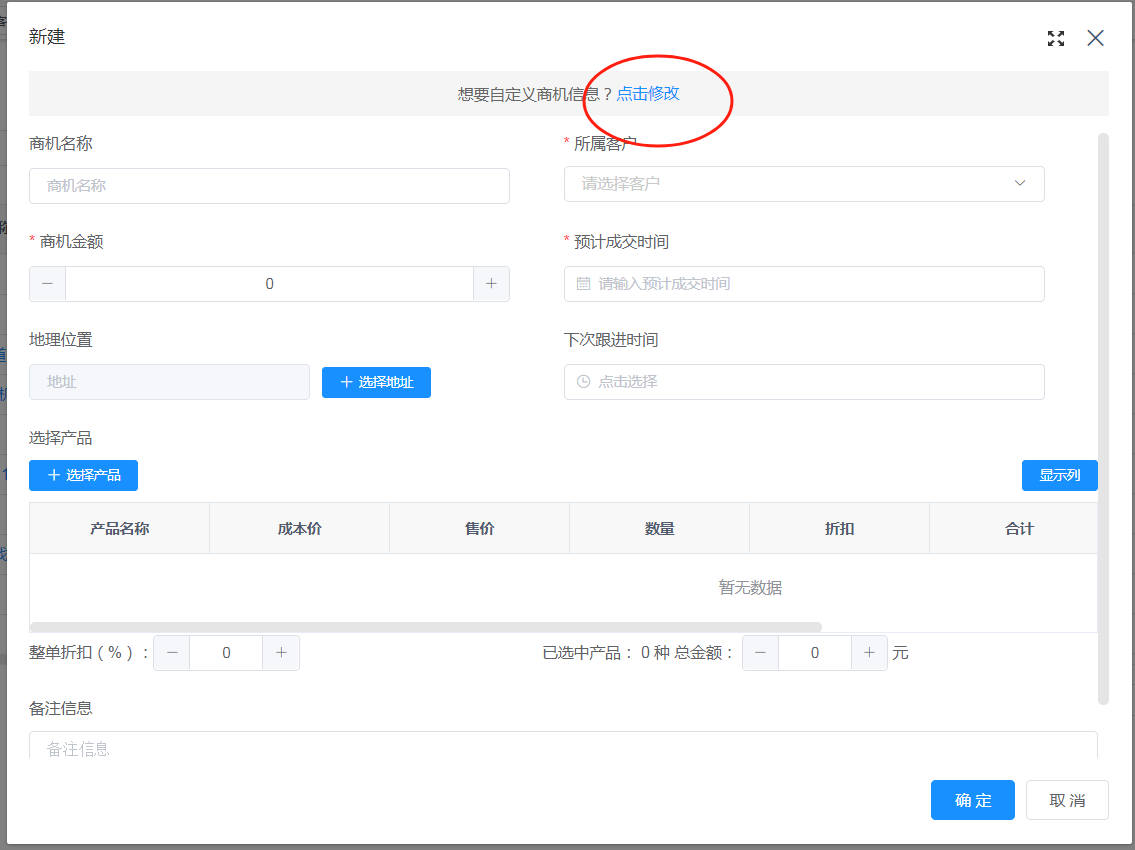This screenshot has width=1135, height=850.
Task: Click the 选择地址 button
Action: 376,382
